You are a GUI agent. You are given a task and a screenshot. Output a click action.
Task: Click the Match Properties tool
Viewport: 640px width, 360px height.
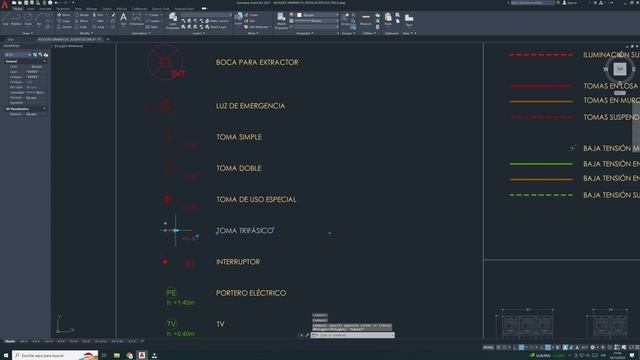tap(281, 21)
